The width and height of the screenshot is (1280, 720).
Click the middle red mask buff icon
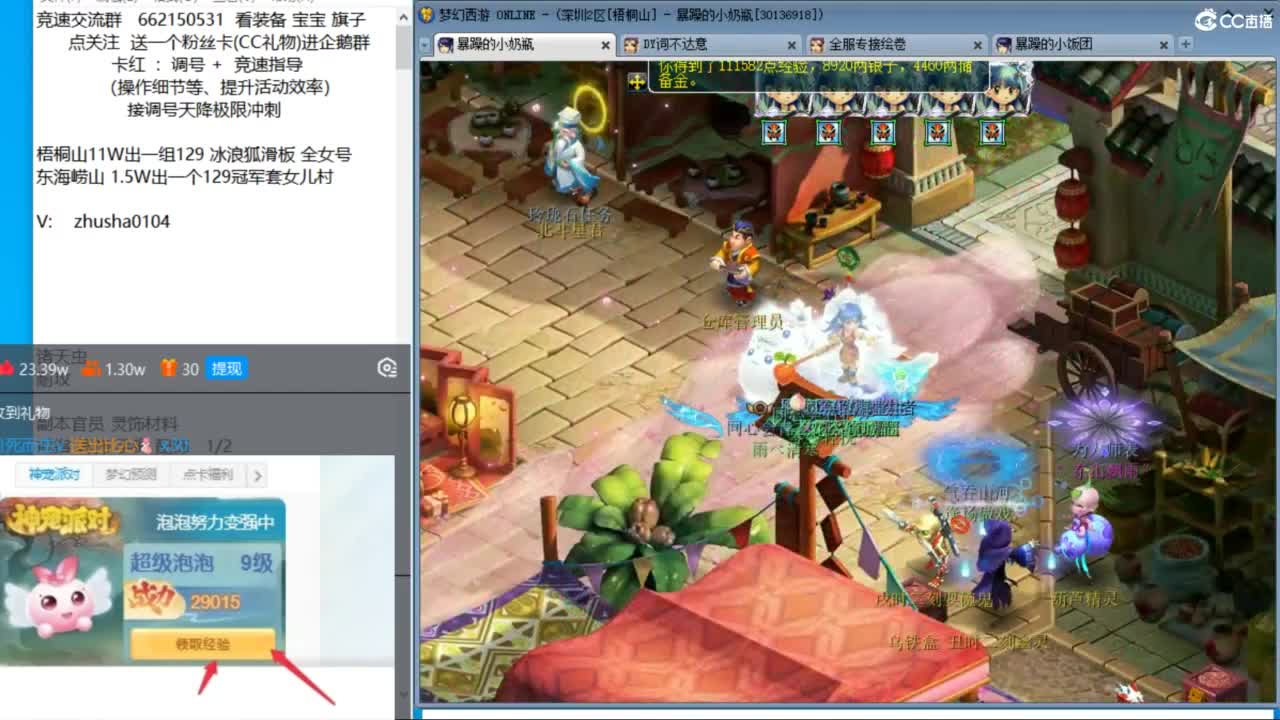(882, 132)
